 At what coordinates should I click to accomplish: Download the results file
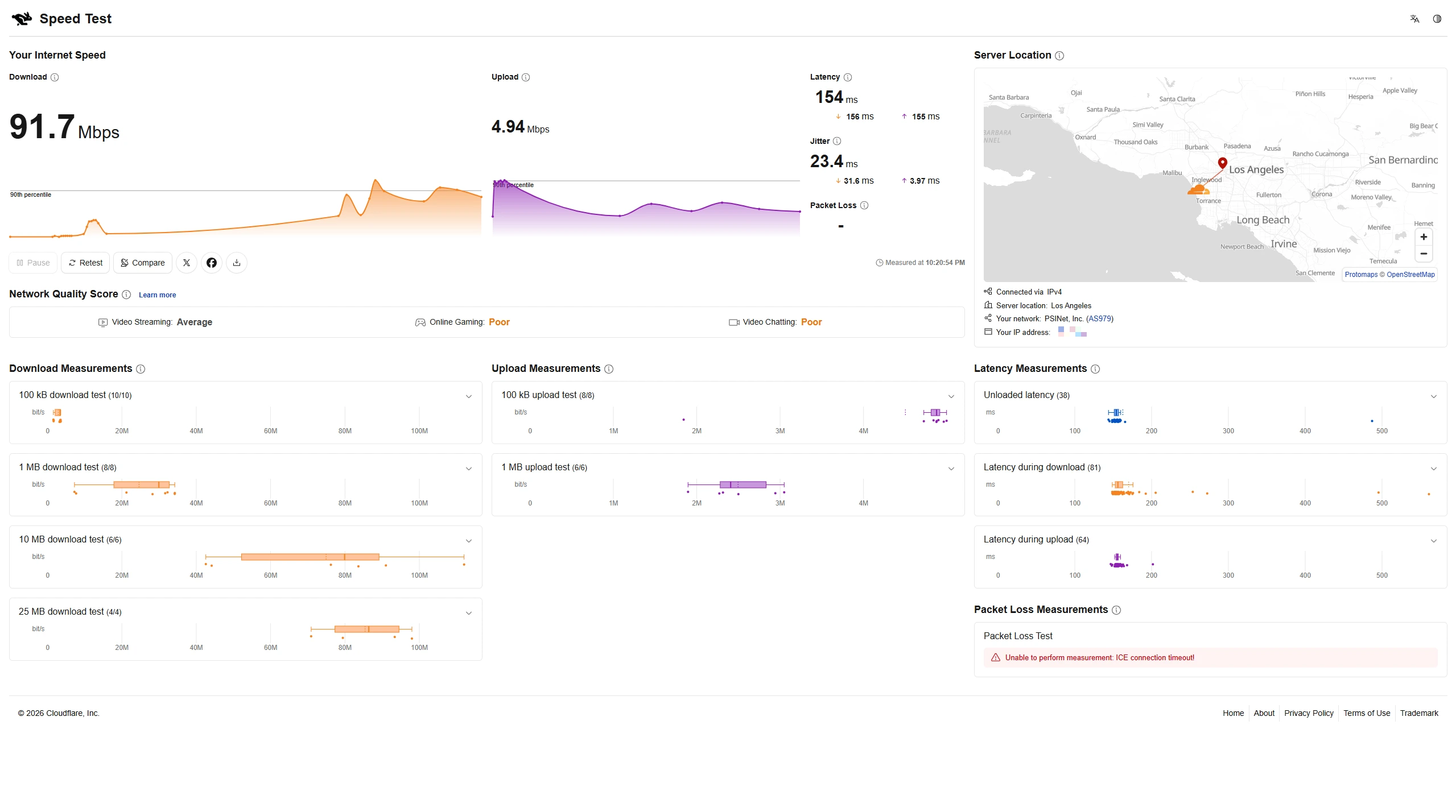tap(237, 263)
